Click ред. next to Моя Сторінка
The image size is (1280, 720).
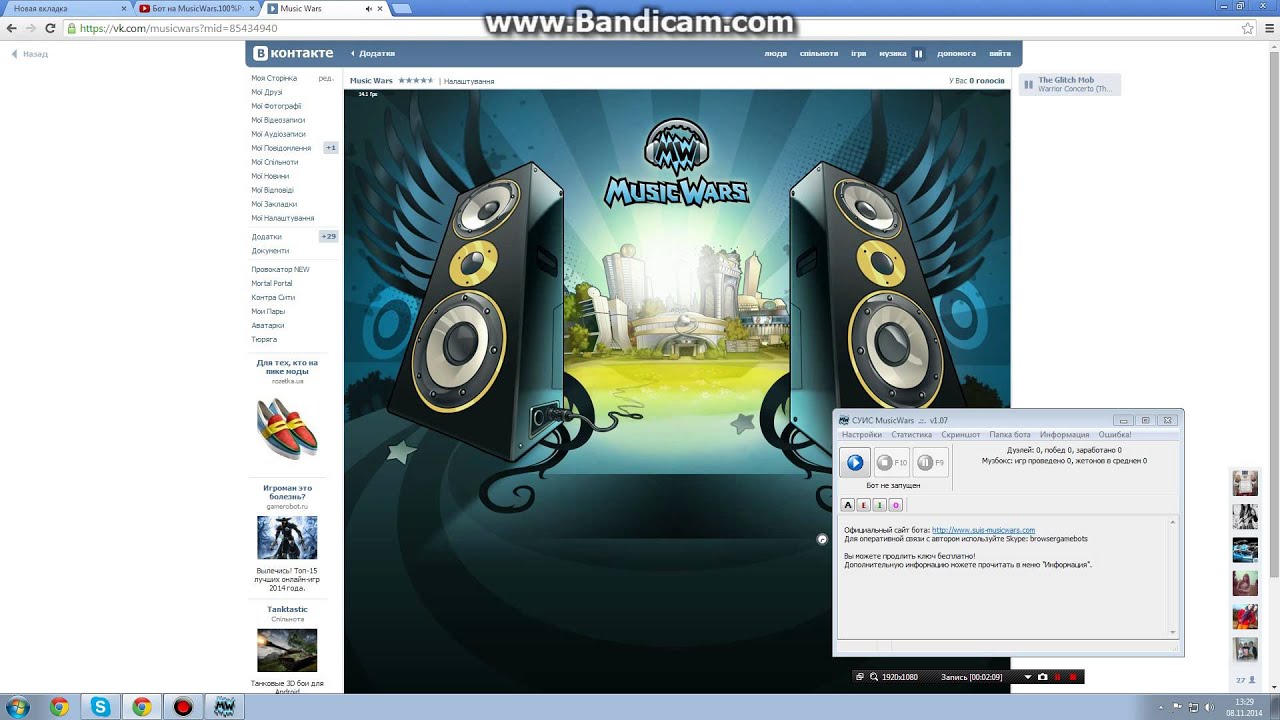(x=326, y=78)
